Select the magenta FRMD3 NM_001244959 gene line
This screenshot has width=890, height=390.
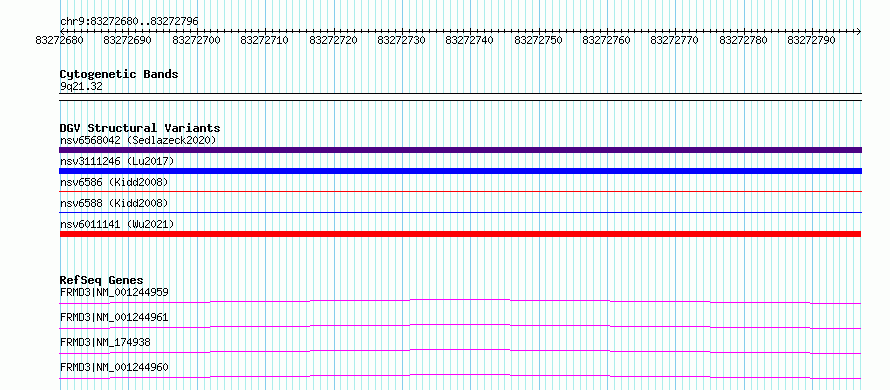click(x=460, y=301)
